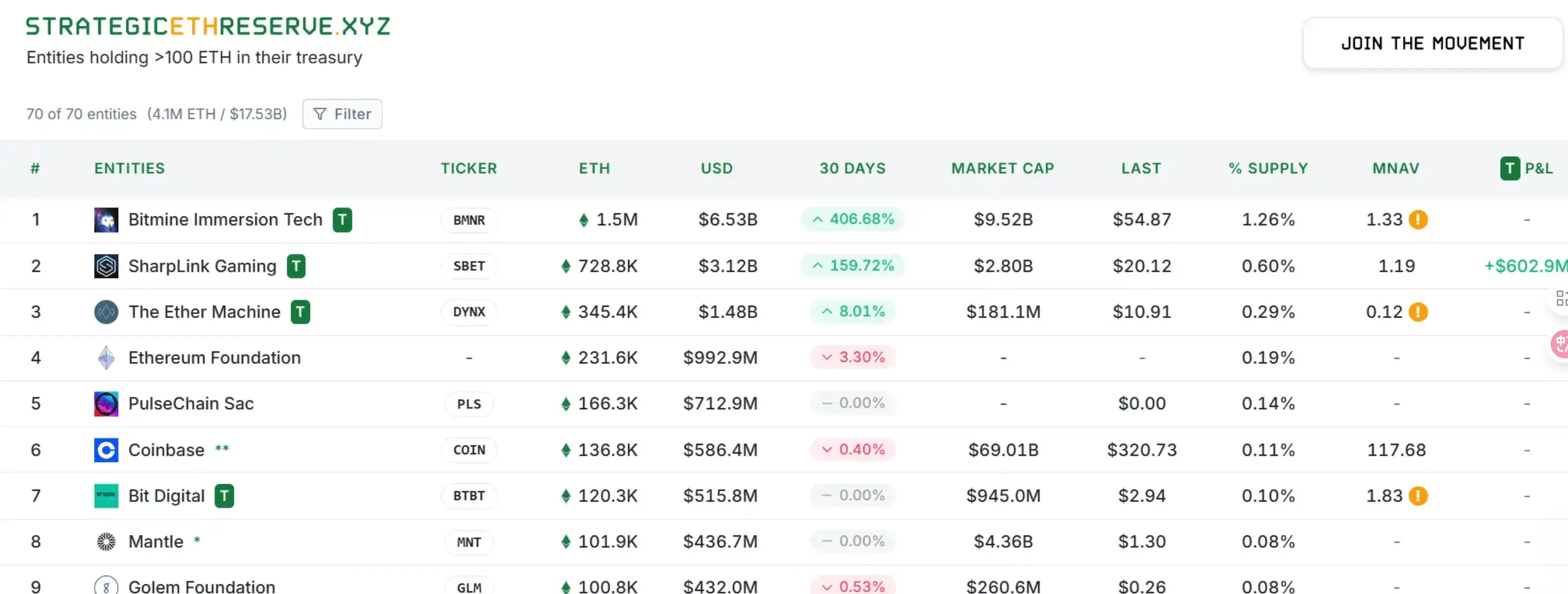The height and width of the screenshot is (594, 1568).
Task: Sort by Last column header
Action: click(x=1141, y=168)
